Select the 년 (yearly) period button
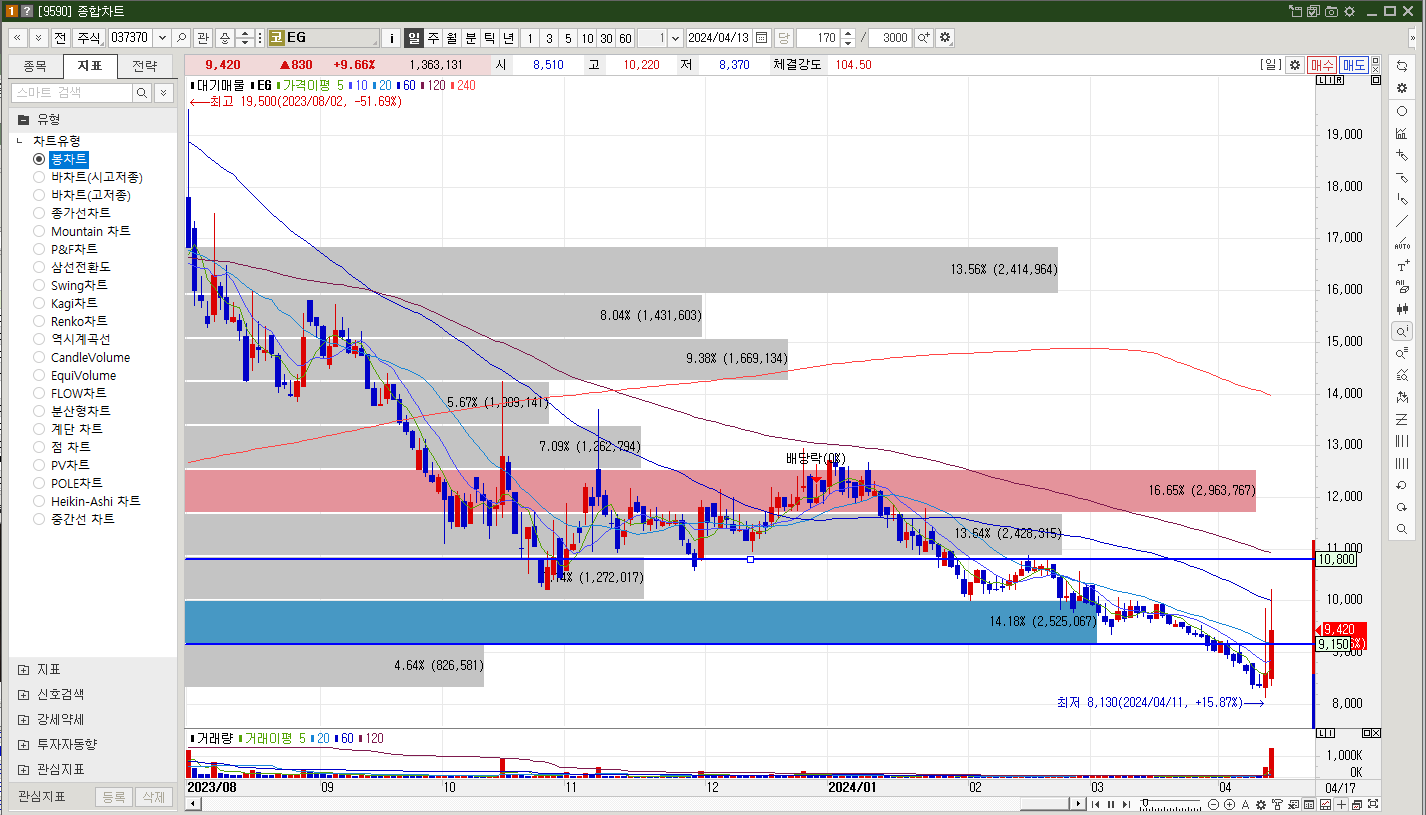Screen dimensions: 1426x815 click(508, 38)
